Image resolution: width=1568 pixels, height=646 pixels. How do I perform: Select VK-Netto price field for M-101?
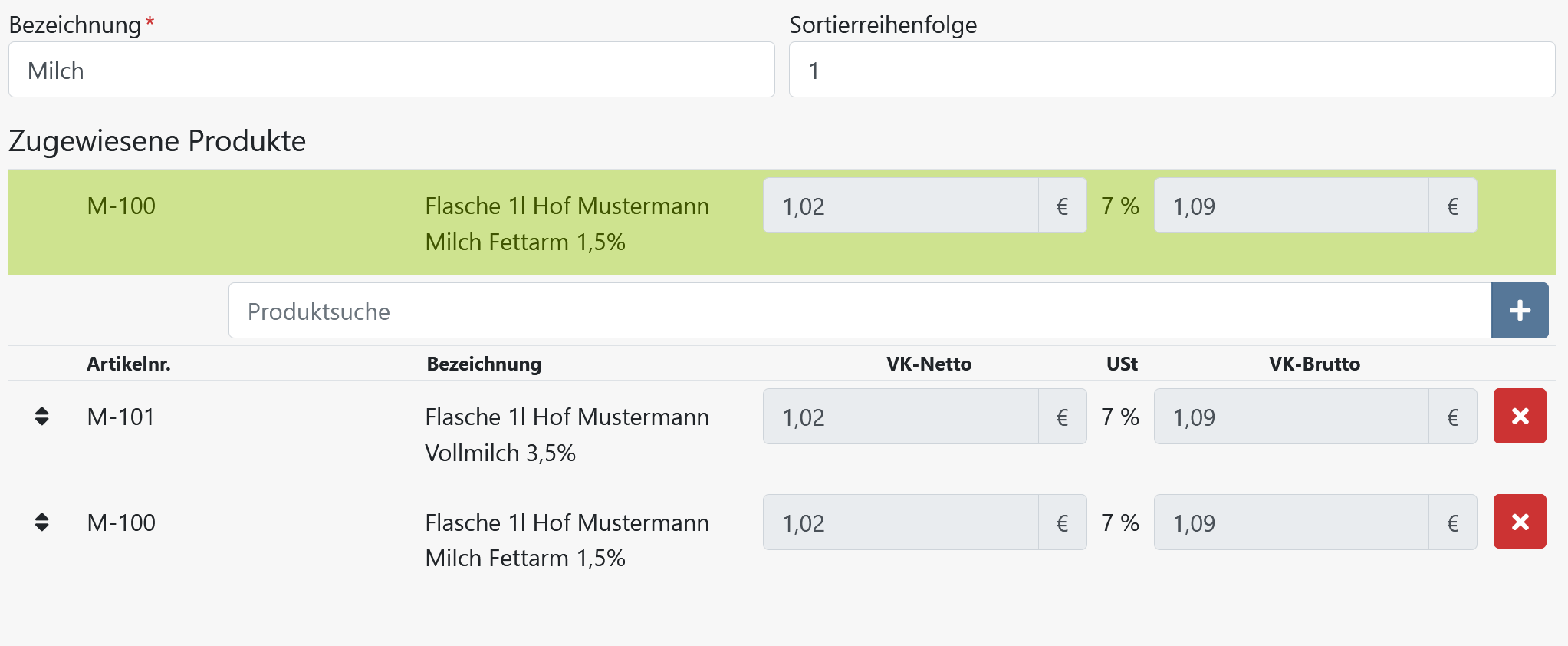(x=901, y=417)
